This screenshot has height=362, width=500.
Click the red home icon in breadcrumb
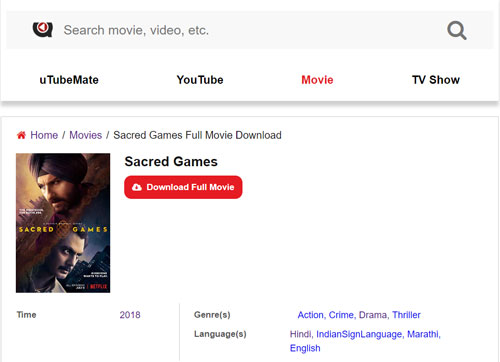point(21,135)
